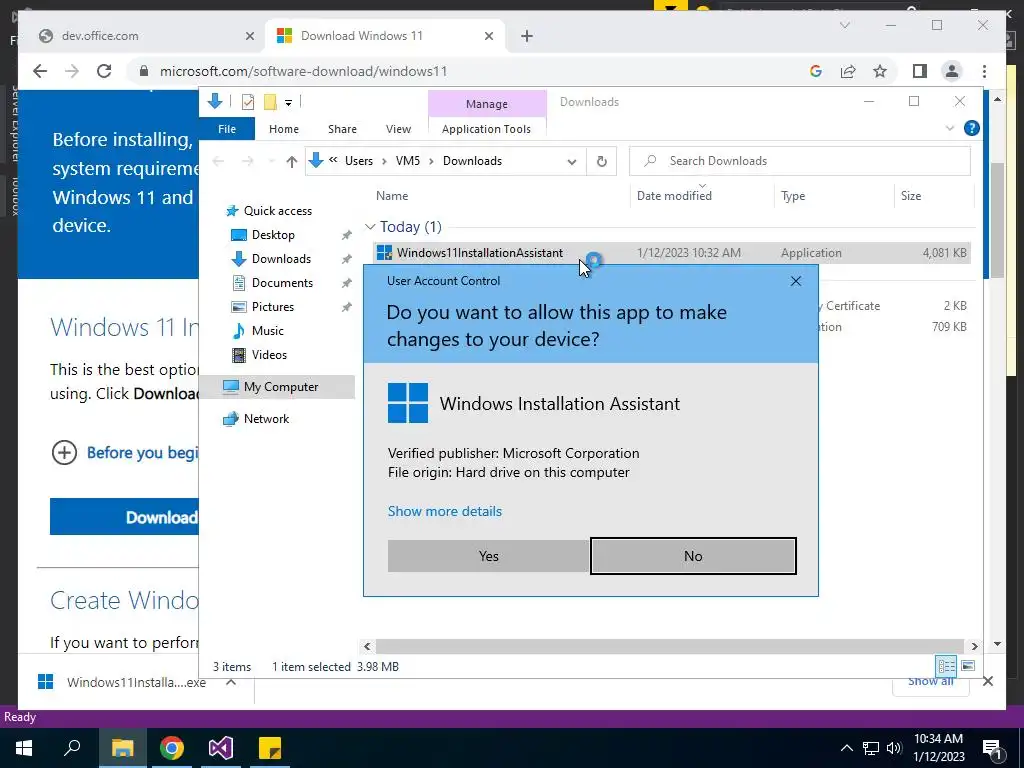Click No in User Account Control dialog
The width and height of the screenshot is (1024, 768).
coord(693,556)
